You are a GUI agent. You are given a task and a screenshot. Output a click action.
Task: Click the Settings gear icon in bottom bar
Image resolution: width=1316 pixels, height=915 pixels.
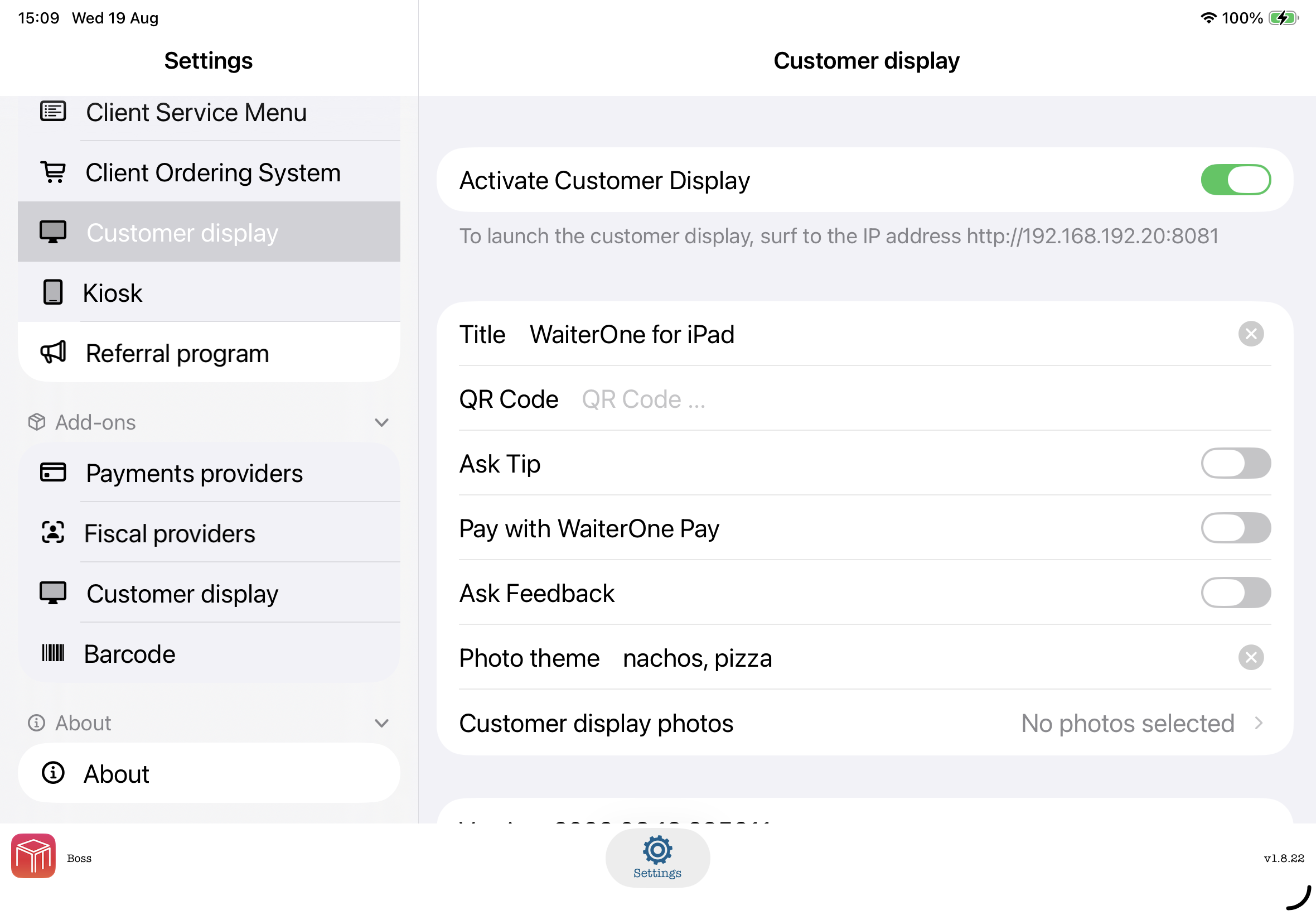click(x=657, y=850)
